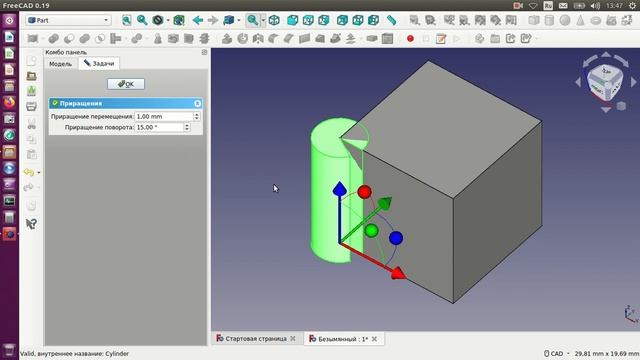This screenshot has height=360, width=640.
Task: Expand the Draw Style dropdown arrow
Action: click(x=168, y=20)
